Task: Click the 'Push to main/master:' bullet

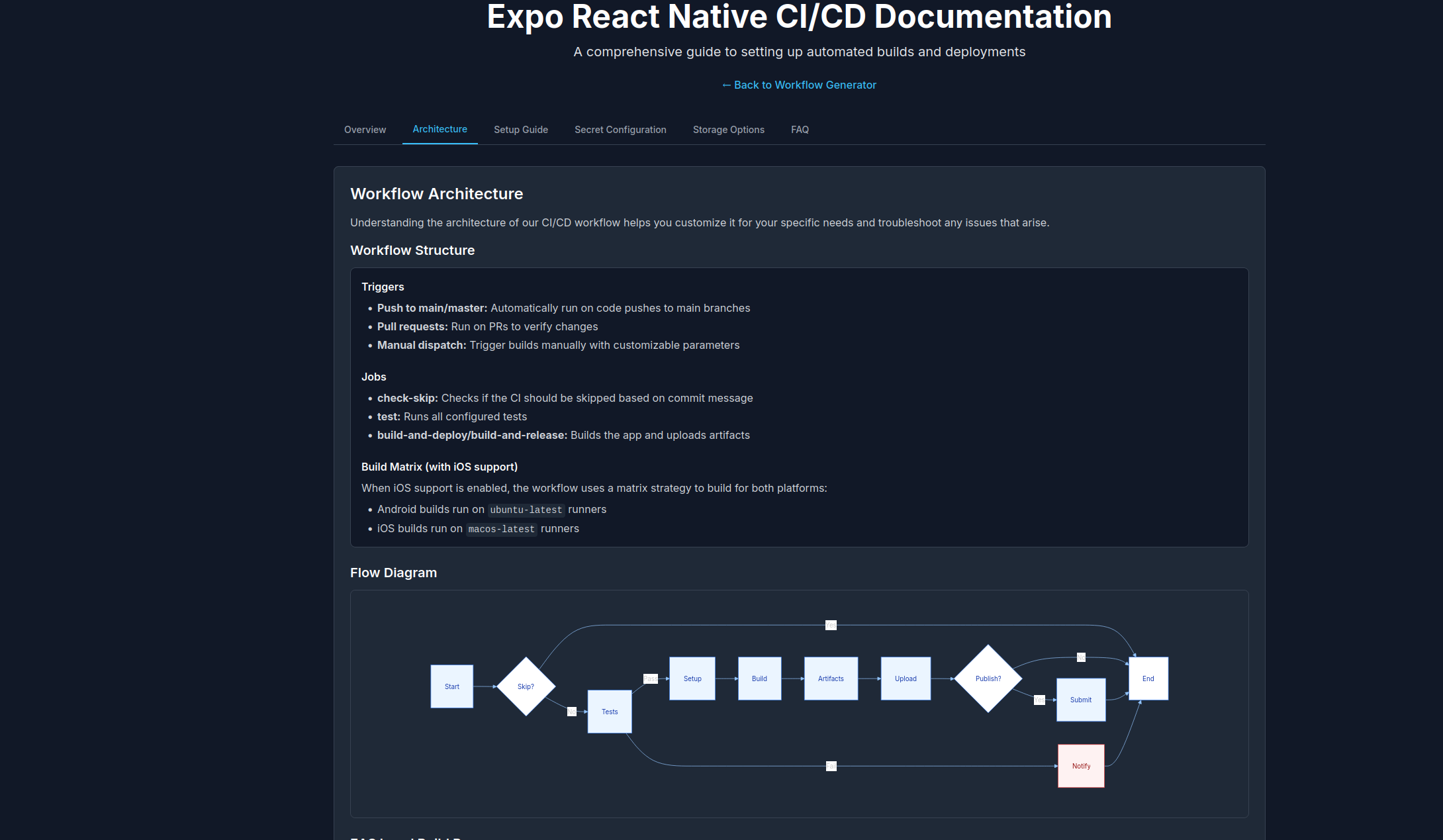Action: [564, 308]
